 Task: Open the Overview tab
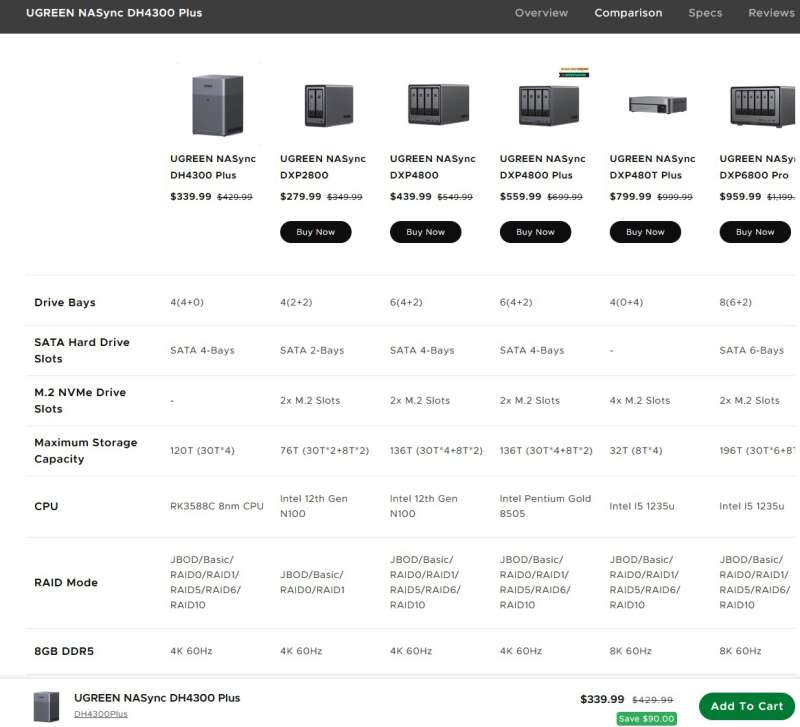pos(541,13)
